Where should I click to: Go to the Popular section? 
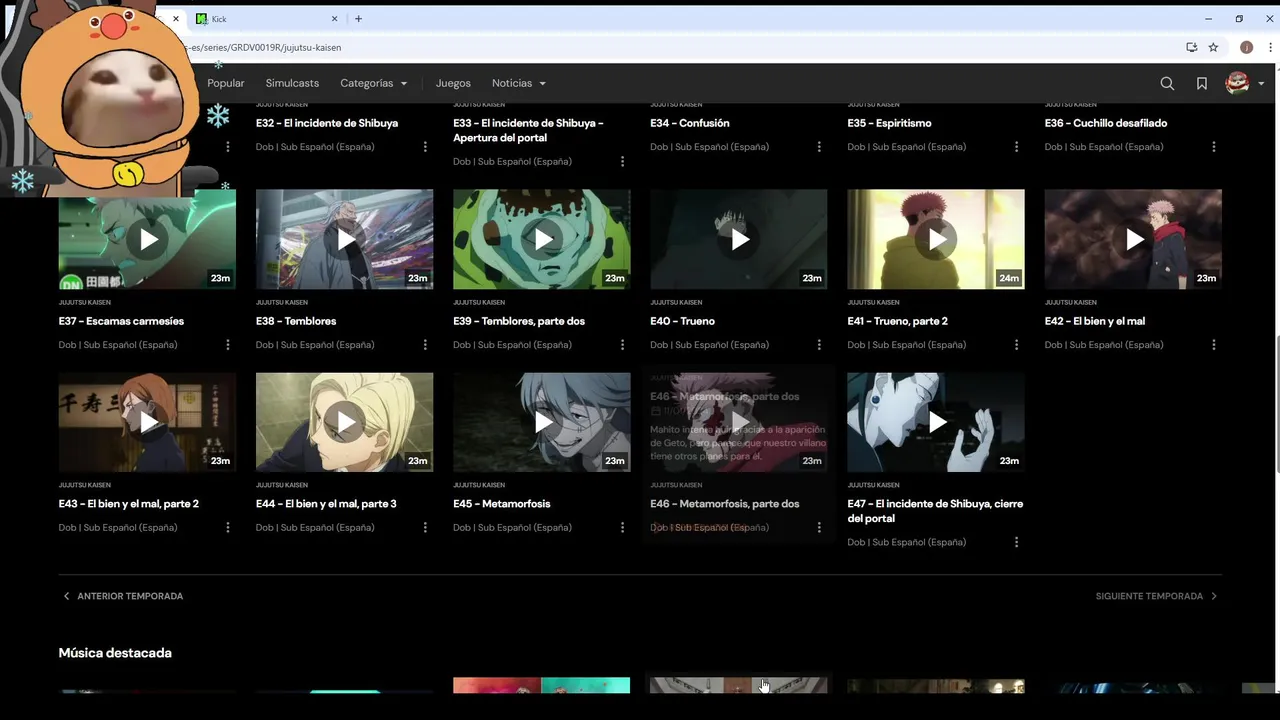pyautogui.click(x=226, y=83)
